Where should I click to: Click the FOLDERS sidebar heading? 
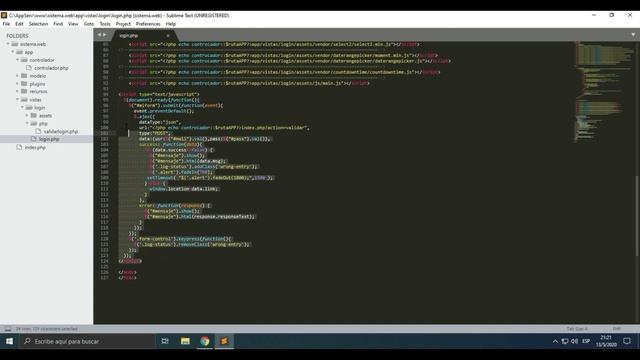pyautogui.click(x=17, y=36)
